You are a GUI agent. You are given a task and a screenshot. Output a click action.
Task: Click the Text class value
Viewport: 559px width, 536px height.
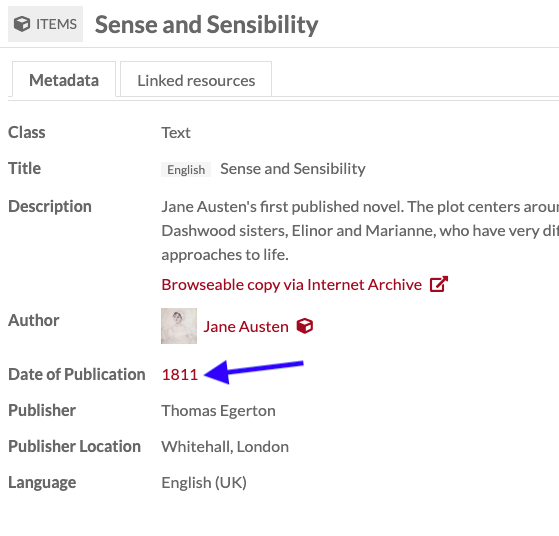(x=176, y=133)
